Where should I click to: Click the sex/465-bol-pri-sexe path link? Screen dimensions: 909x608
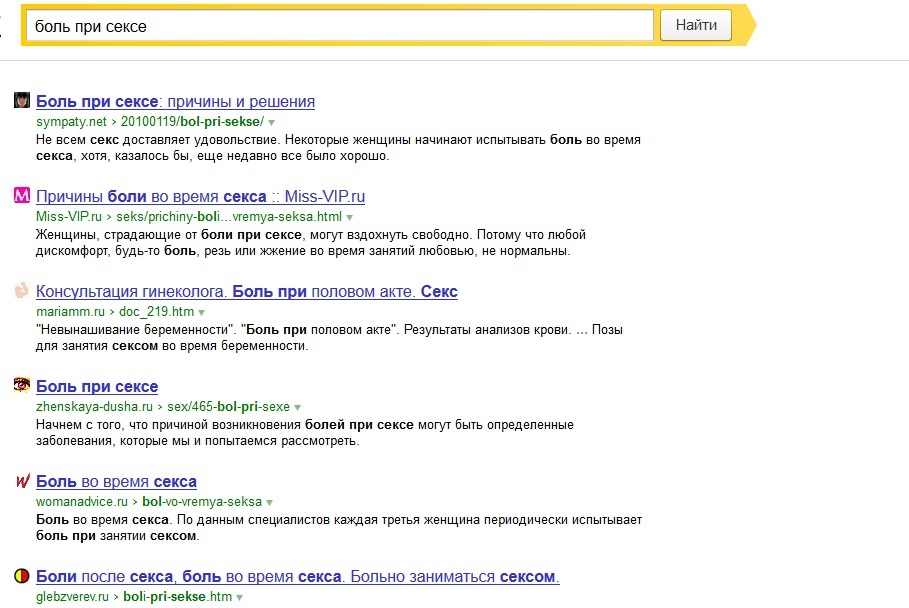(x=228, y=407)
